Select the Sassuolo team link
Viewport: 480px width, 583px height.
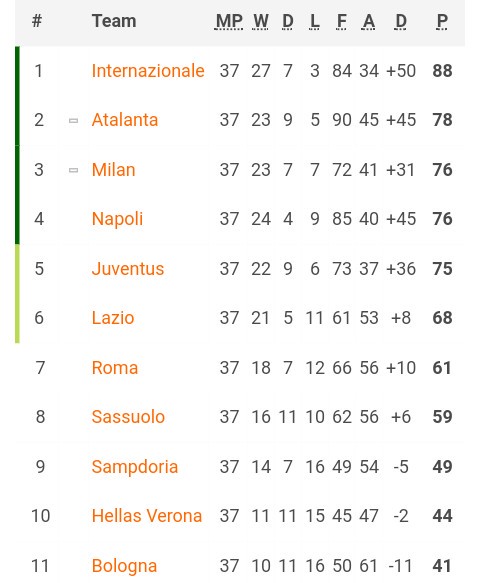coord(128,417)
